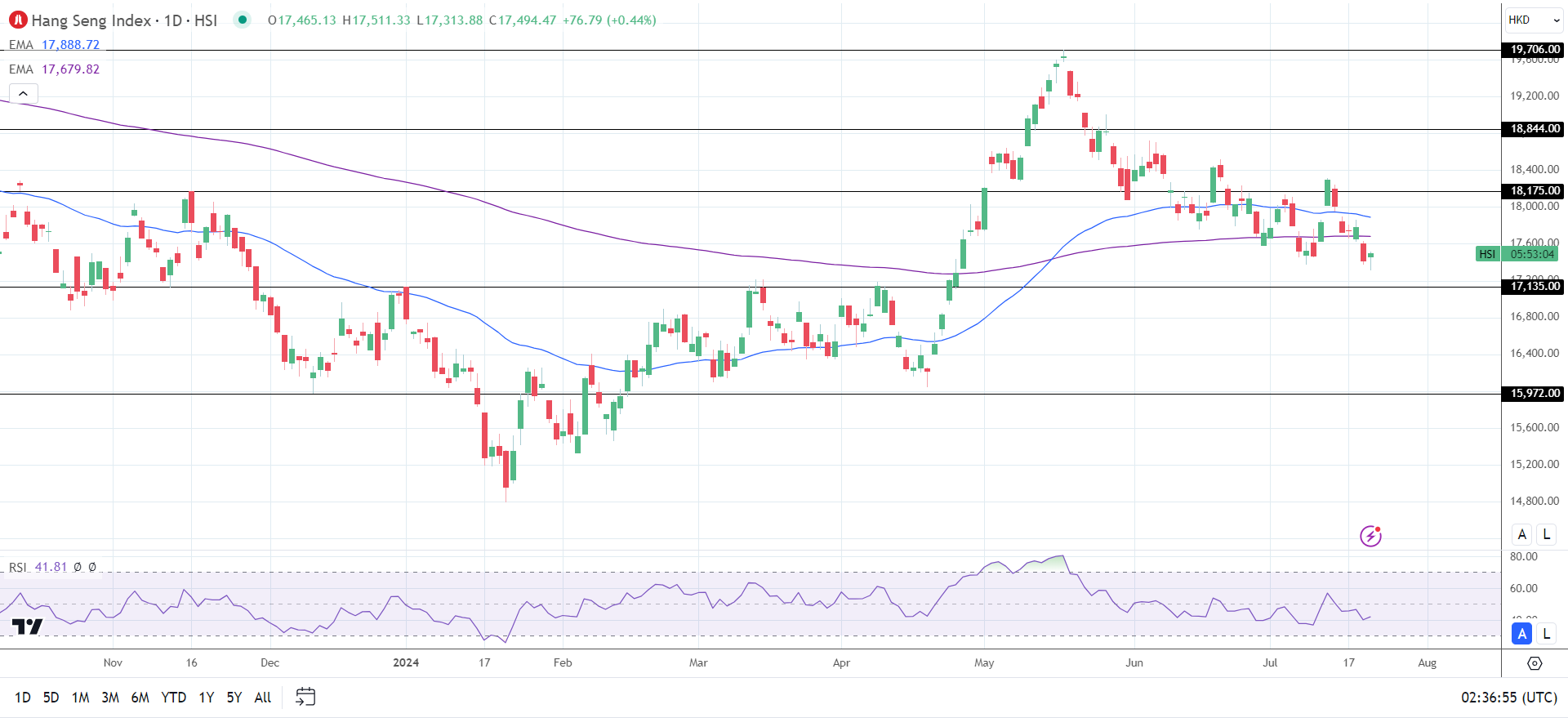Click the second EMA 17,679.82 legend
Viewport: 1568px width, 718px height.
[54, 69]
